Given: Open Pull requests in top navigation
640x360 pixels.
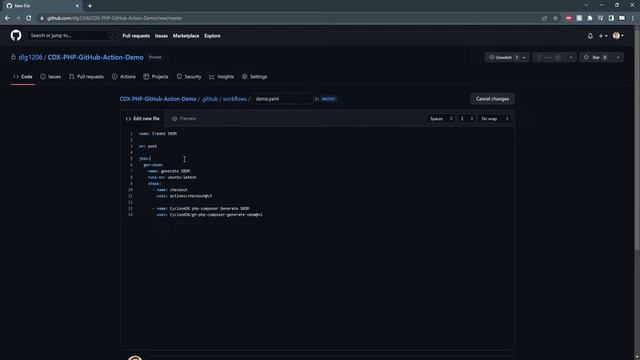Looking at the screenshot, I should [x=136, y=36].
